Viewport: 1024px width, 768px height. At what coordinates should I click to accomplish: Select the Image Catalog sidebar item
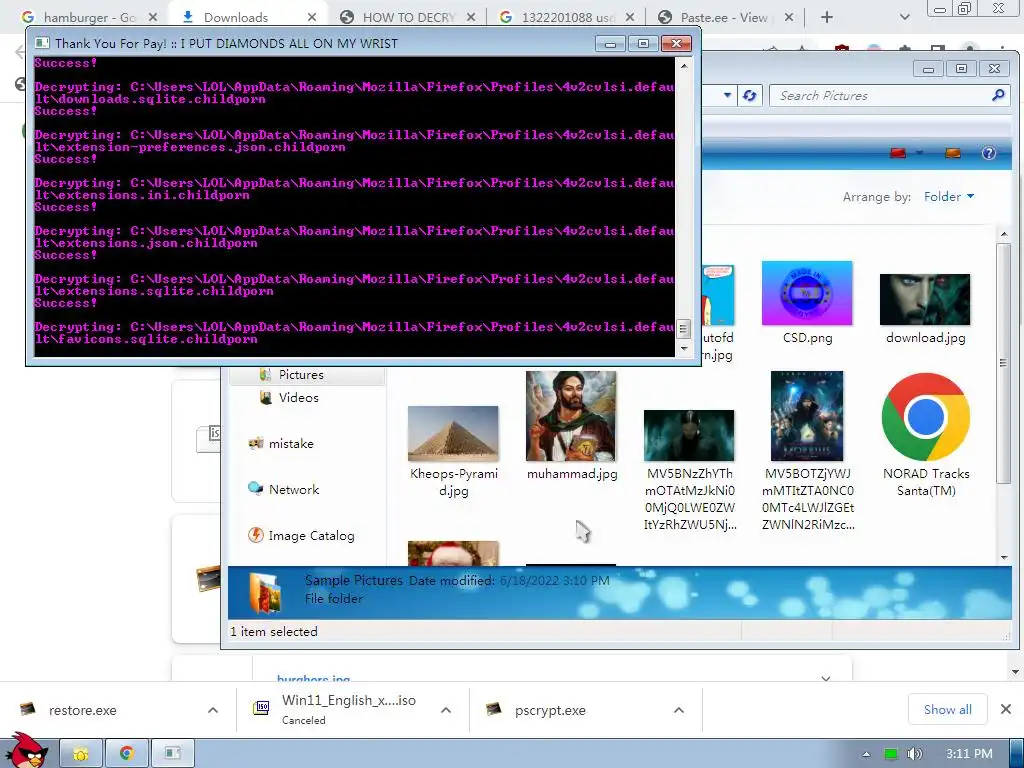click(x=302, y=536)
